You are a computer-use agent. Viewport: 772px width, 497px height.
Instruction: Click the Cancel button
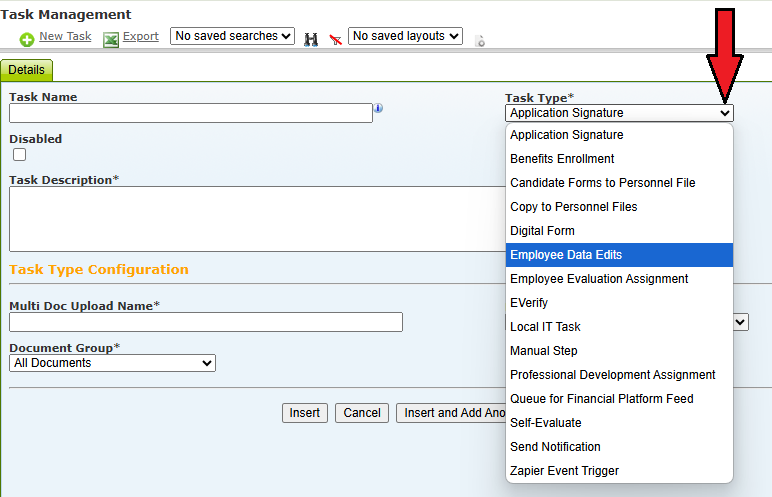362,413
